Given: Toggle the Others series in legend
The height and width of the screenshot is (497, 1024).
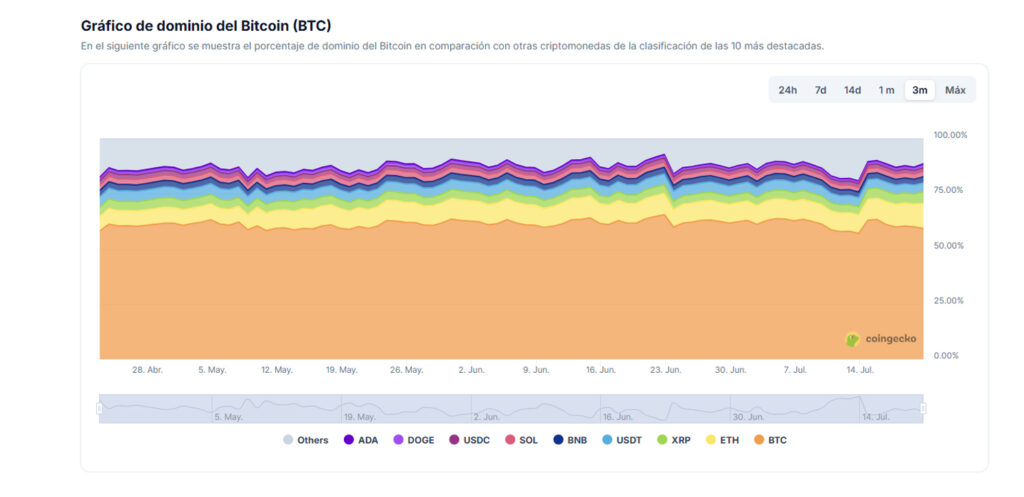Looking at the screenshot, I should [x=306, y=440].
